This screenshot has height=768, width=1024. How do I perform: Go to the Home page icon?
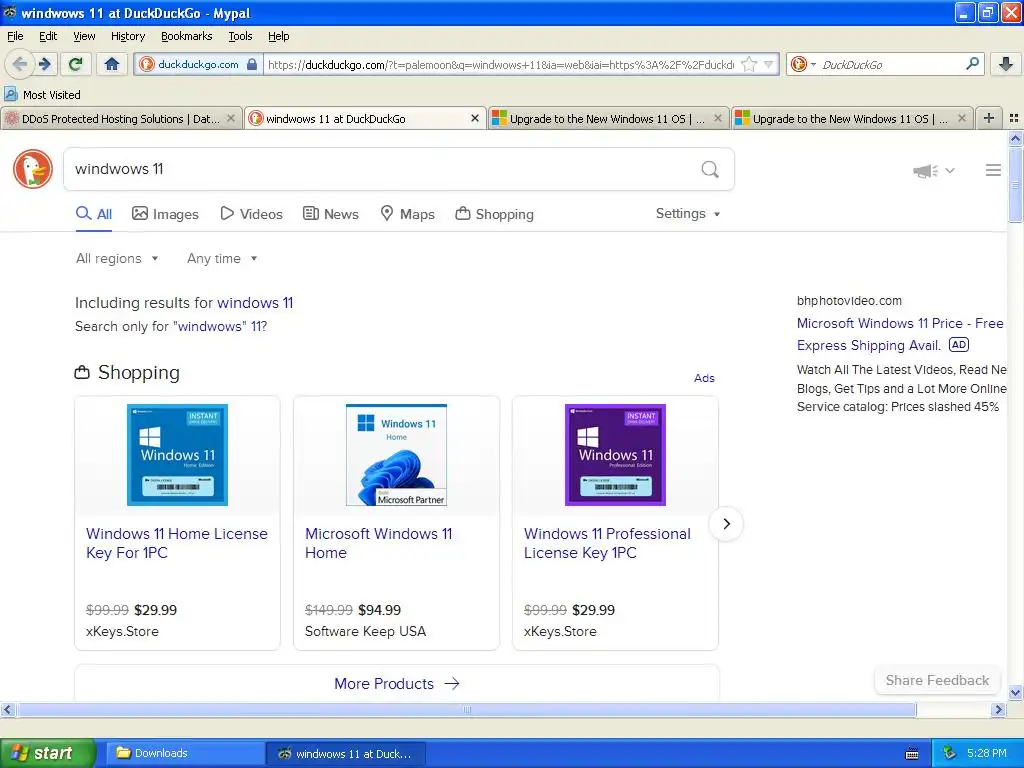(x=112, y=64)
